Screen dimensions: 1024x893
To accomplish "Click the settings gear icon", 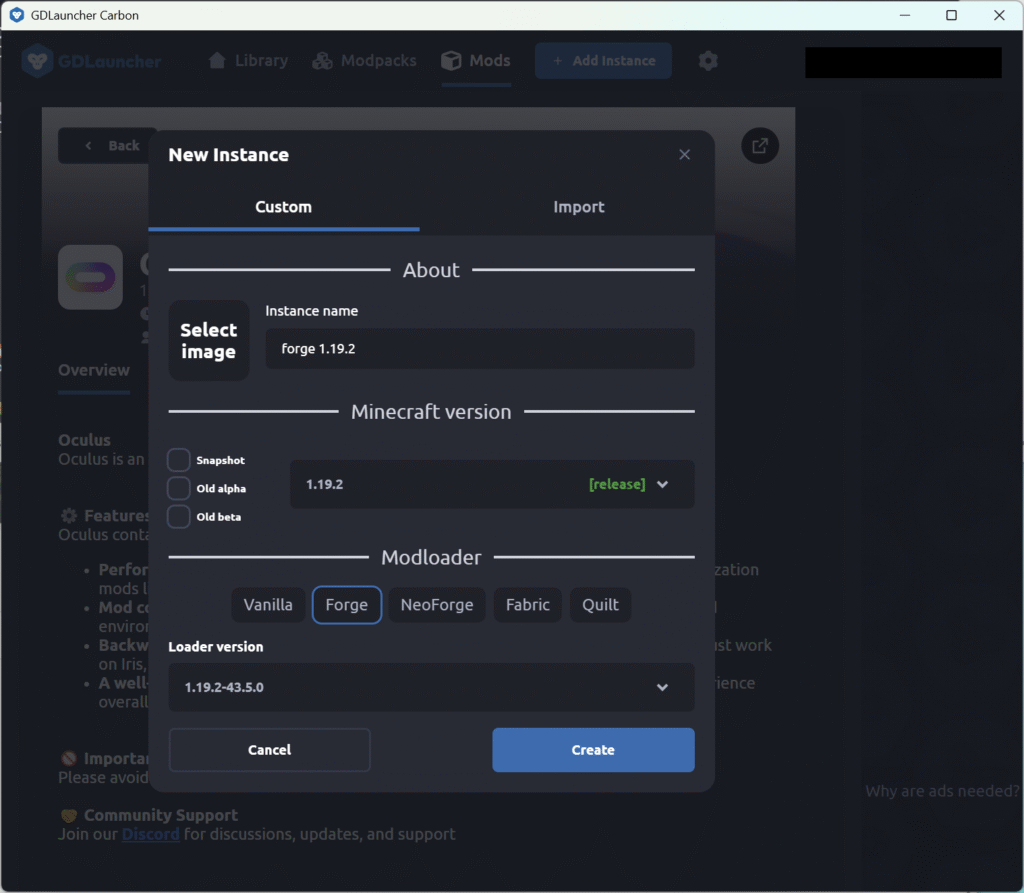I will pyautogui.click(x=708, y=61).
